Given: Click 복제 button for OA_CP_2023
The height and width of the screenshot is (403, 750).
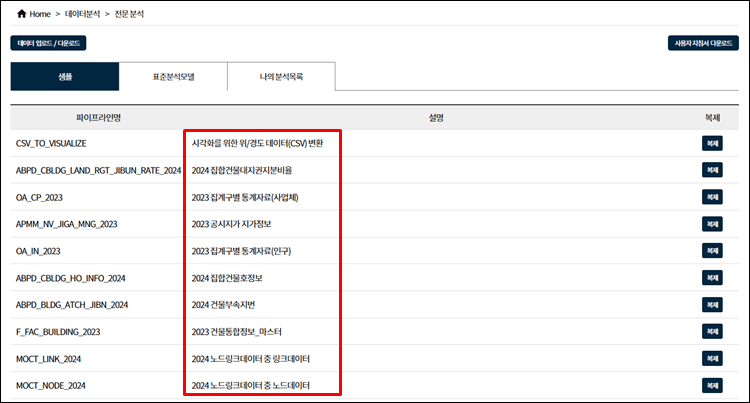Looking at the screenshot, I should click(712, 197).
